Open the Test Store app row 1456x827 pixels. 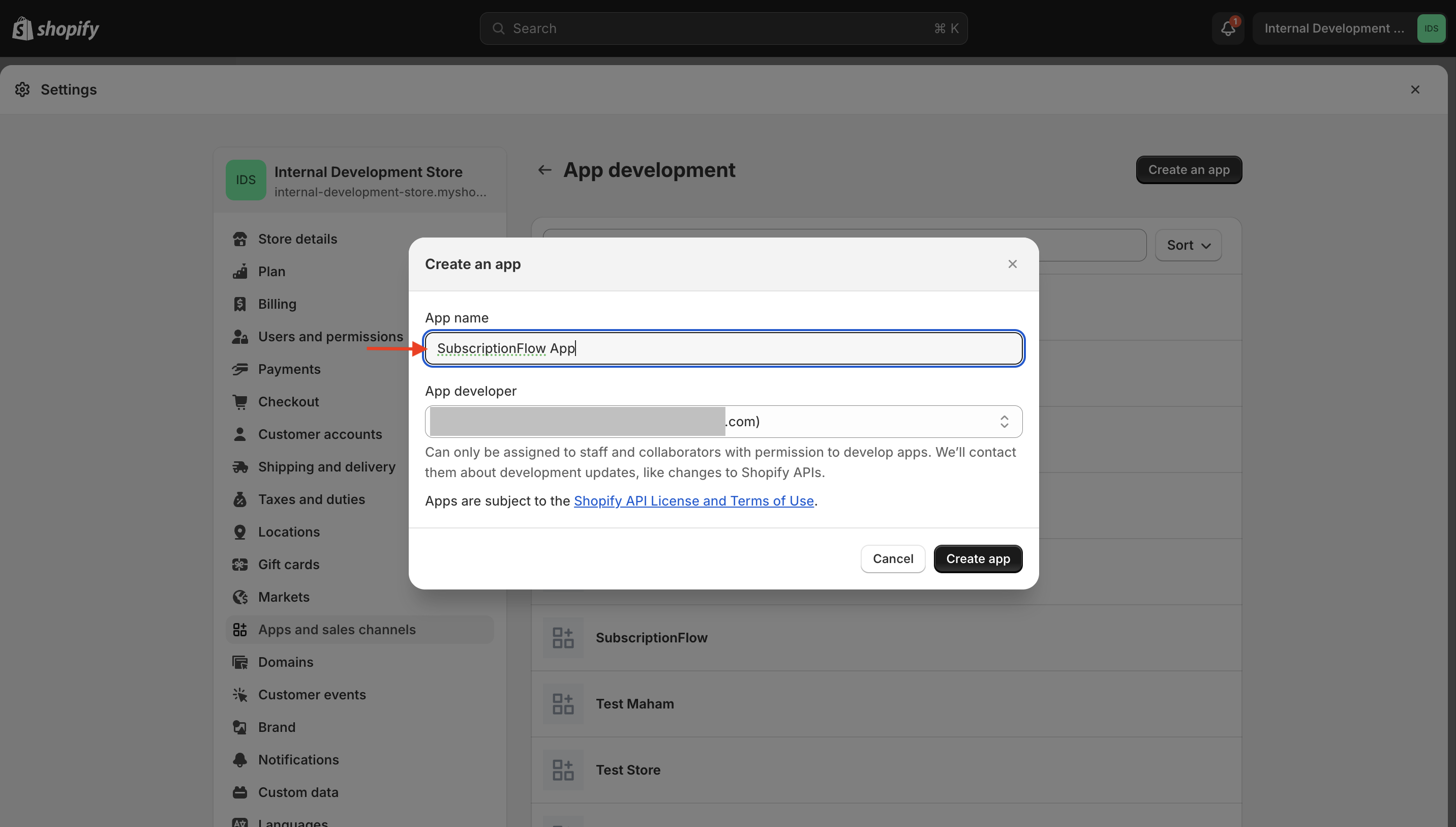(886, 770)
